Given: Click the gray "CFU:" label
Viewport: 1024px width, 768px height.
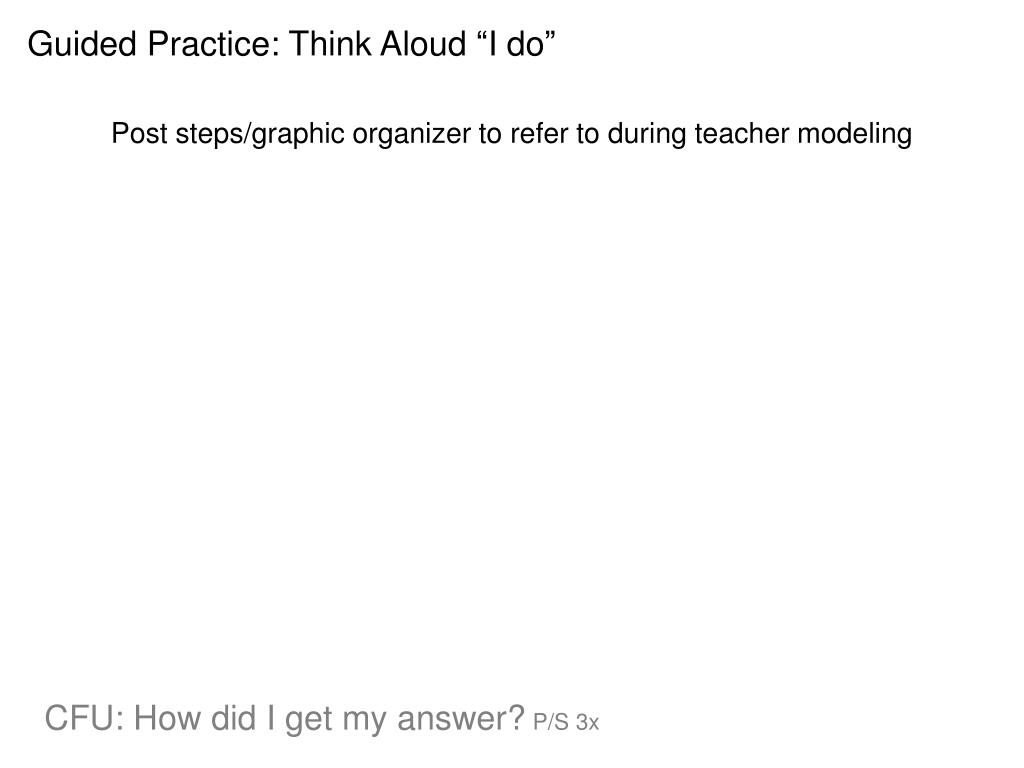Looking at the screenshot, I should click(84, 718).
